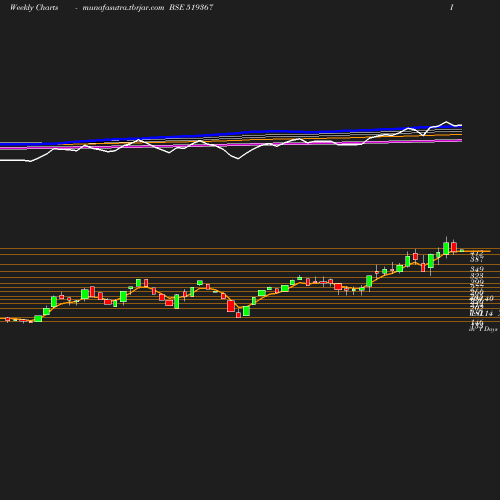Screen dimensions: 500x500
Task: Click the '387' price level label
Action: pyautogui.click(x=477, y=259)
